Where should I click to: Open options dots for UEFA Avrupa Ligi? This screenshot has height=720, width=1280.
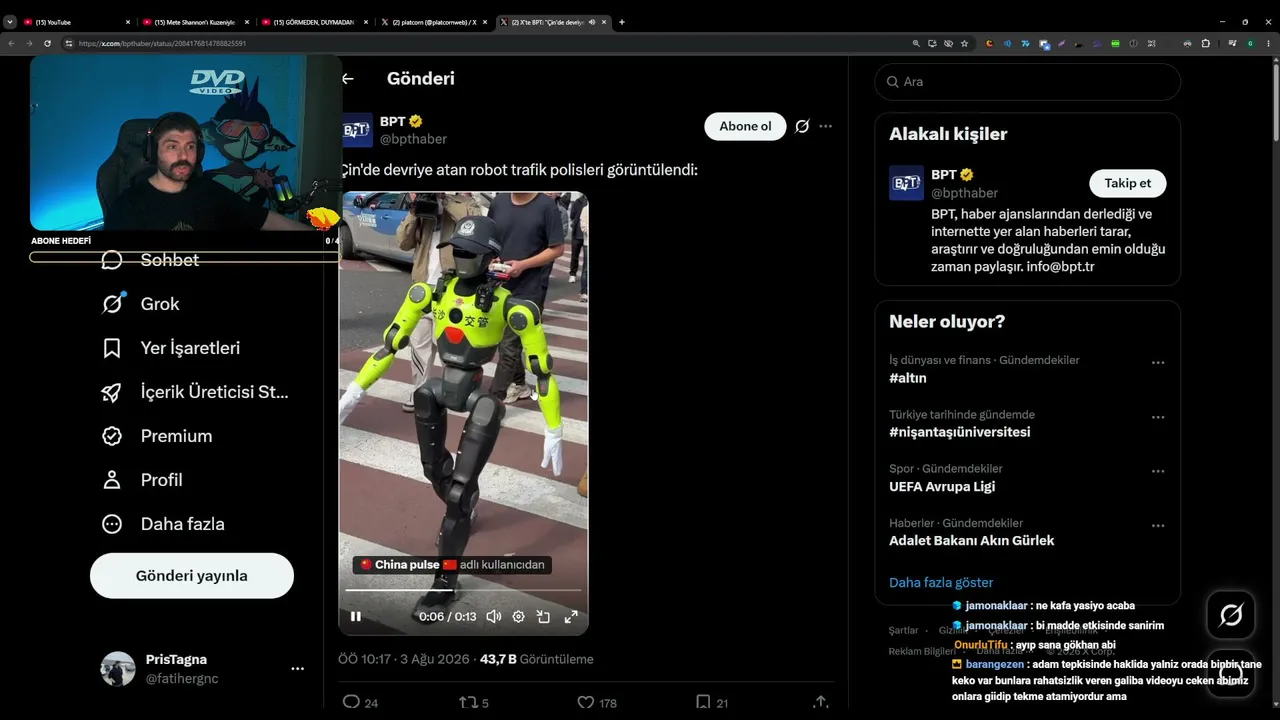1158,471
